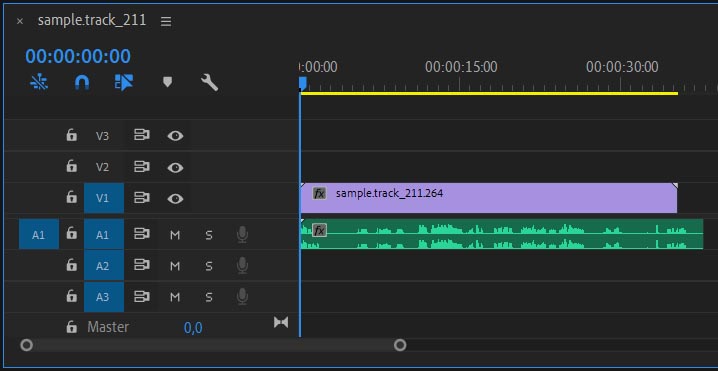Mute audio track A2

175,266
